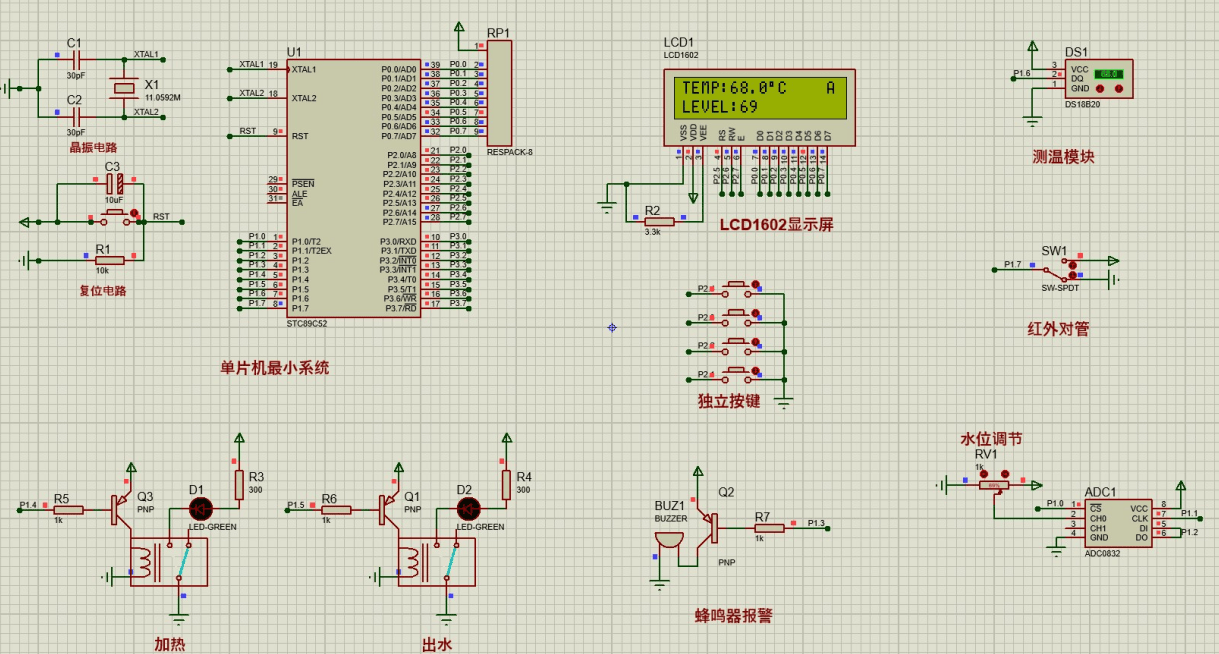Click the RESPACK-8 resistor pack RP1
Screen dimensions: 1219x654
coord(499,93)
